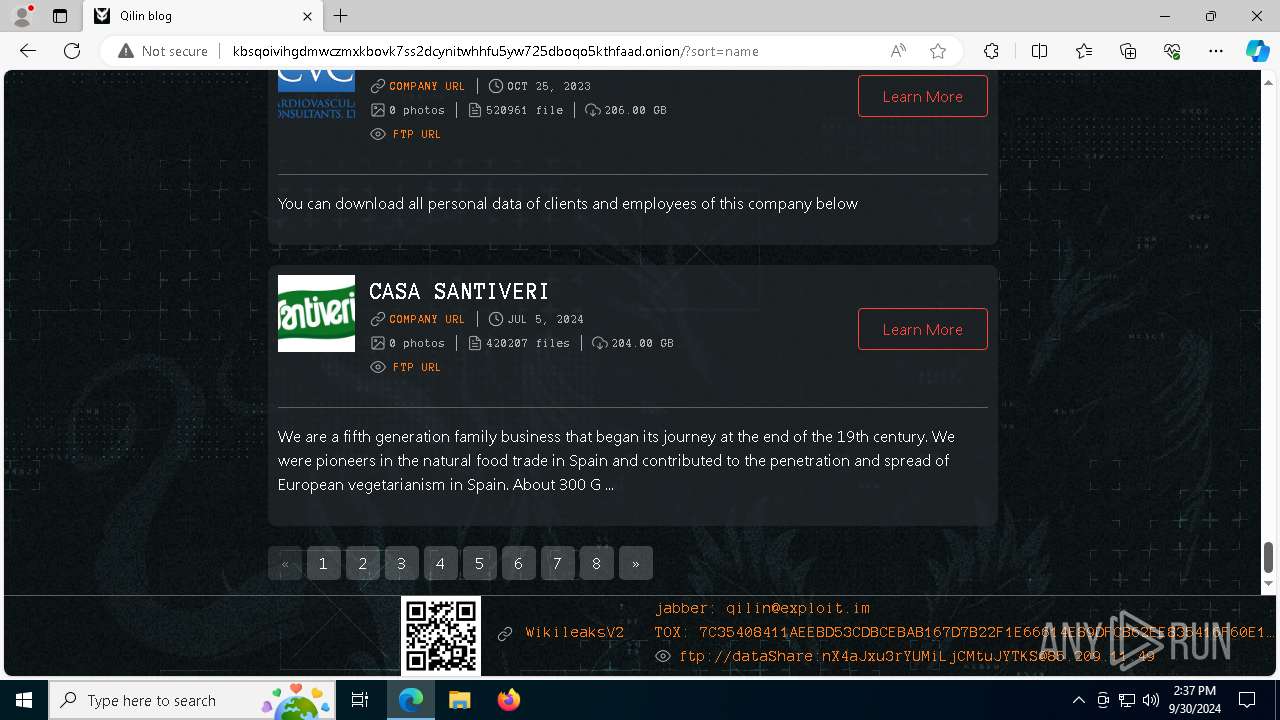
Task: Show hidden system tray icons
Action: tap(1078, 700)
